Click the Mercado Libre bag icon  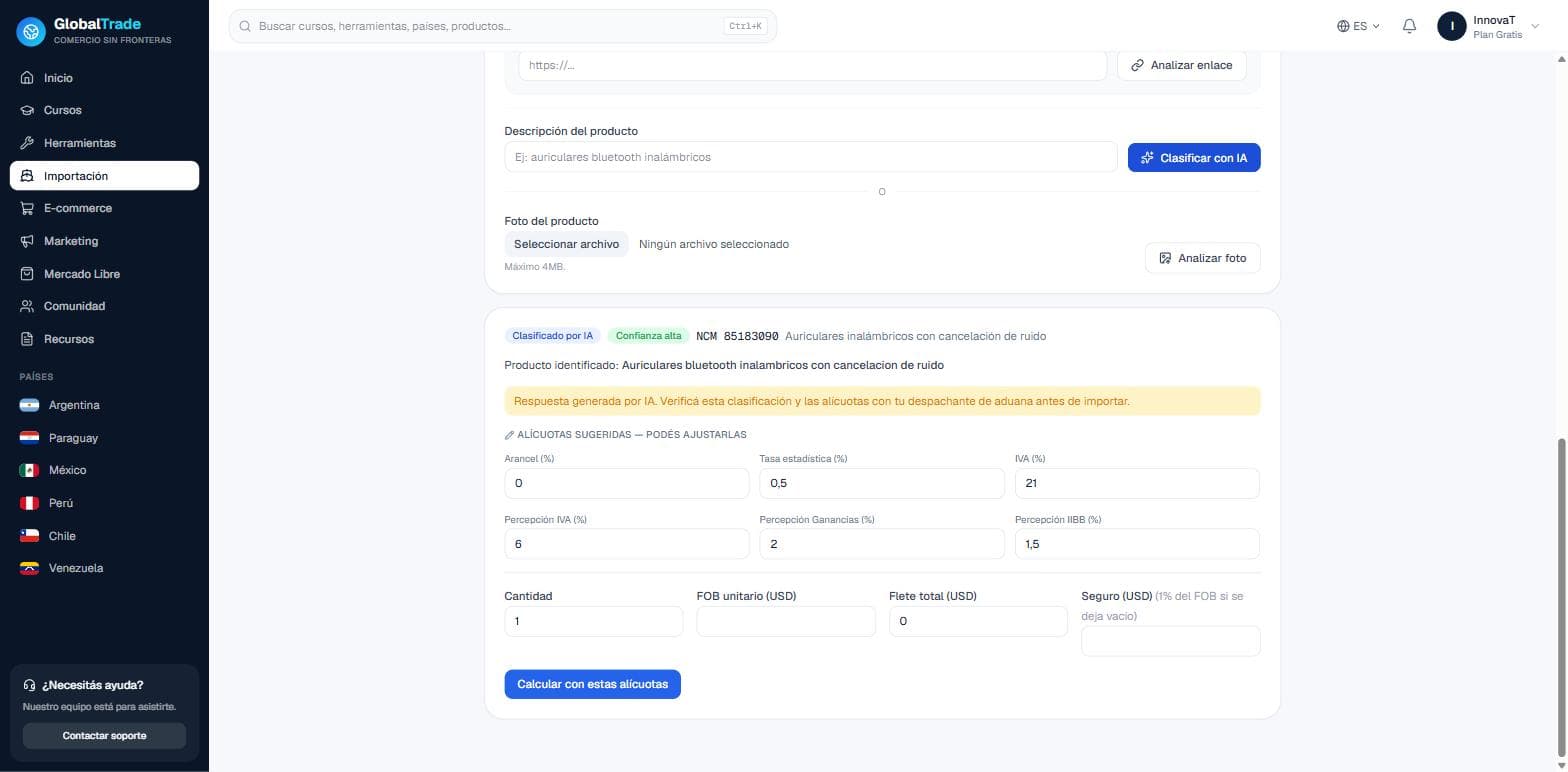(27, 274)
